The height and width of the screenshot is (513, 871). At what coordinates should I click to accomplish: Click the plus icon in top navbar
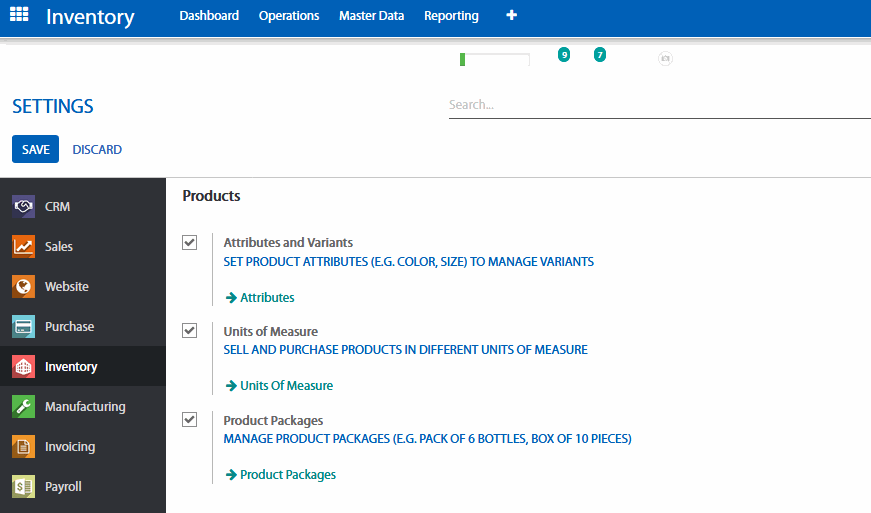point(512,16)
